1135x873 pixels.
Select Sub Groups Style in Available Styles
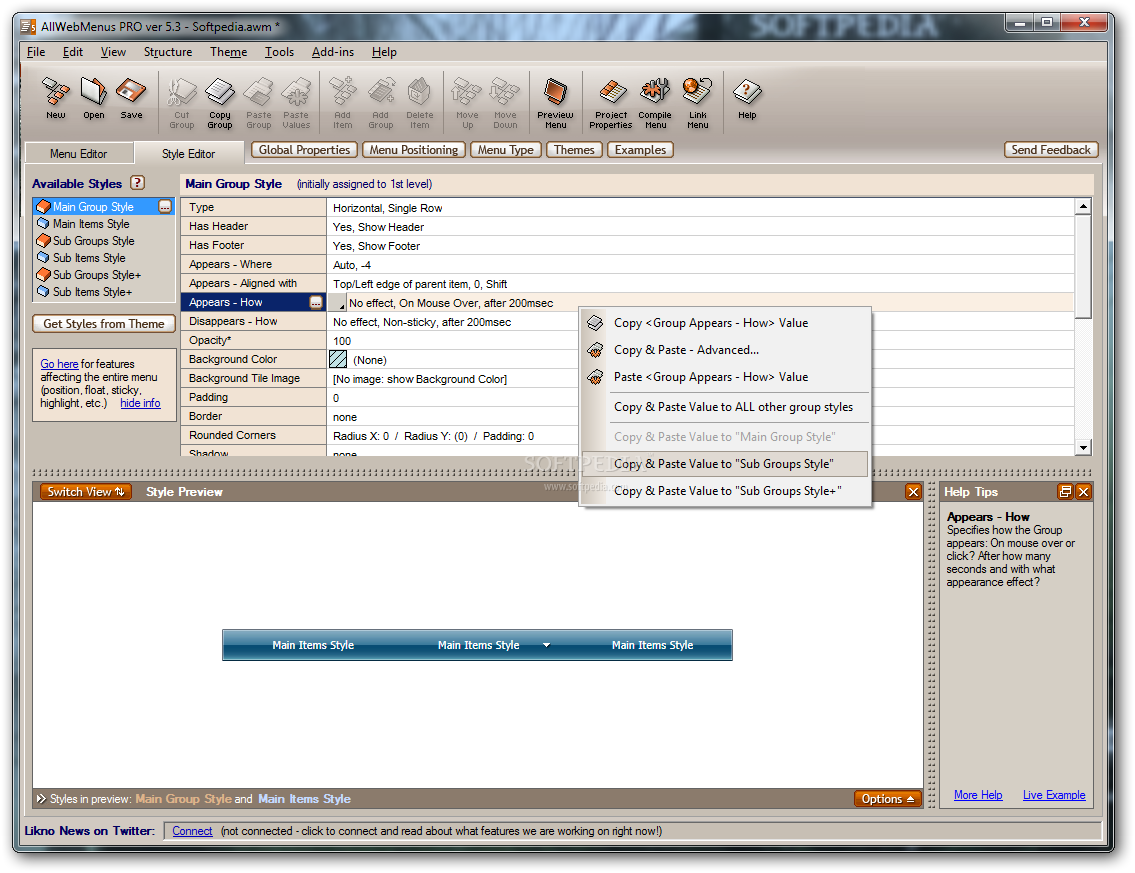pyautogui.click(x=93, y=241)
